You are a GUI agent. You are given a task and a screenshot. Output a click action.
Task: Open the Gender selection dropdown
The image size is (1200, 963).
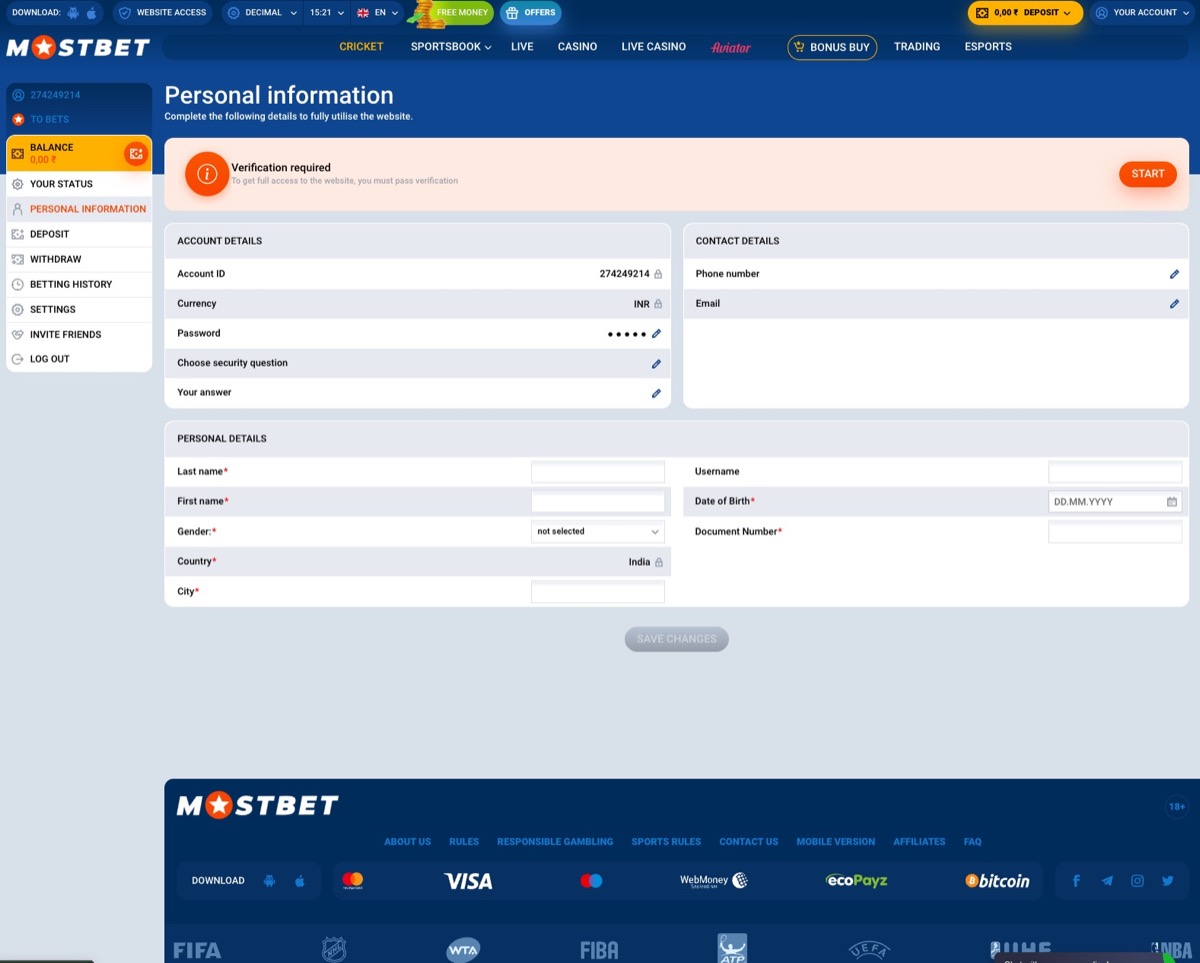(x=597, y=531)
